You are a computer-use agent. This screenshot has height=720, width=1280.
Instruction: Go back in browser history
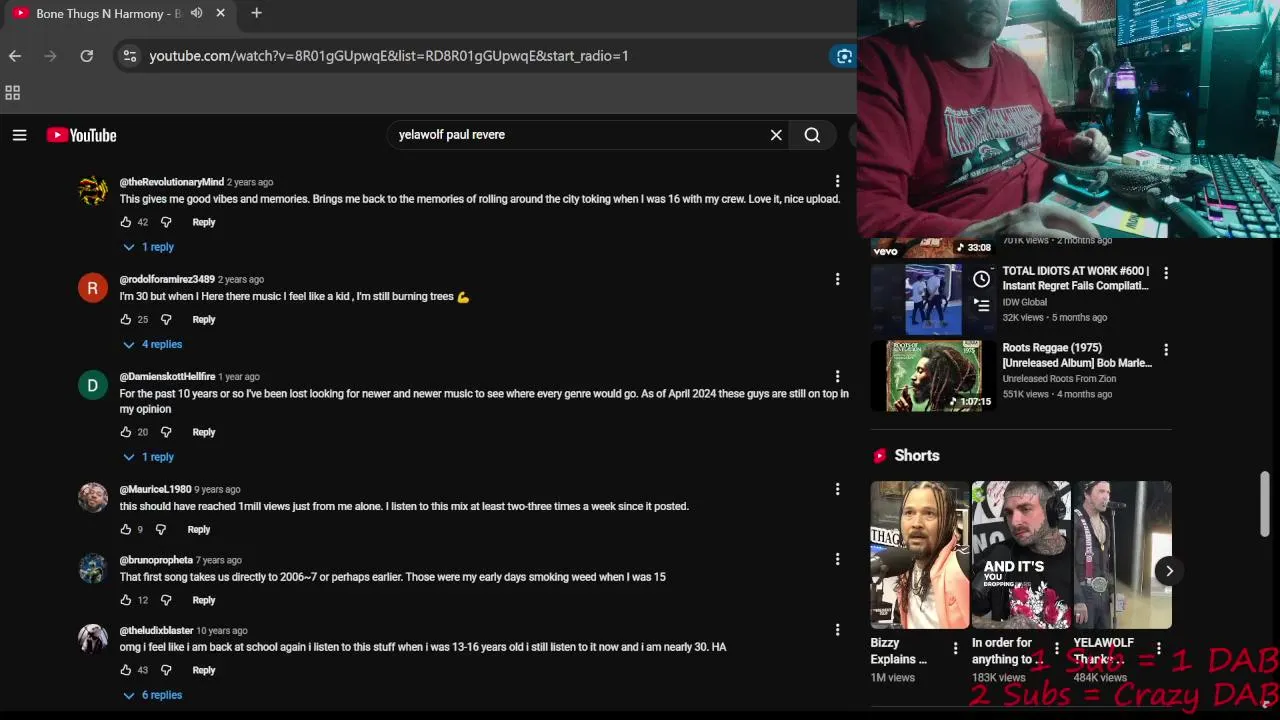click(15, 56)
